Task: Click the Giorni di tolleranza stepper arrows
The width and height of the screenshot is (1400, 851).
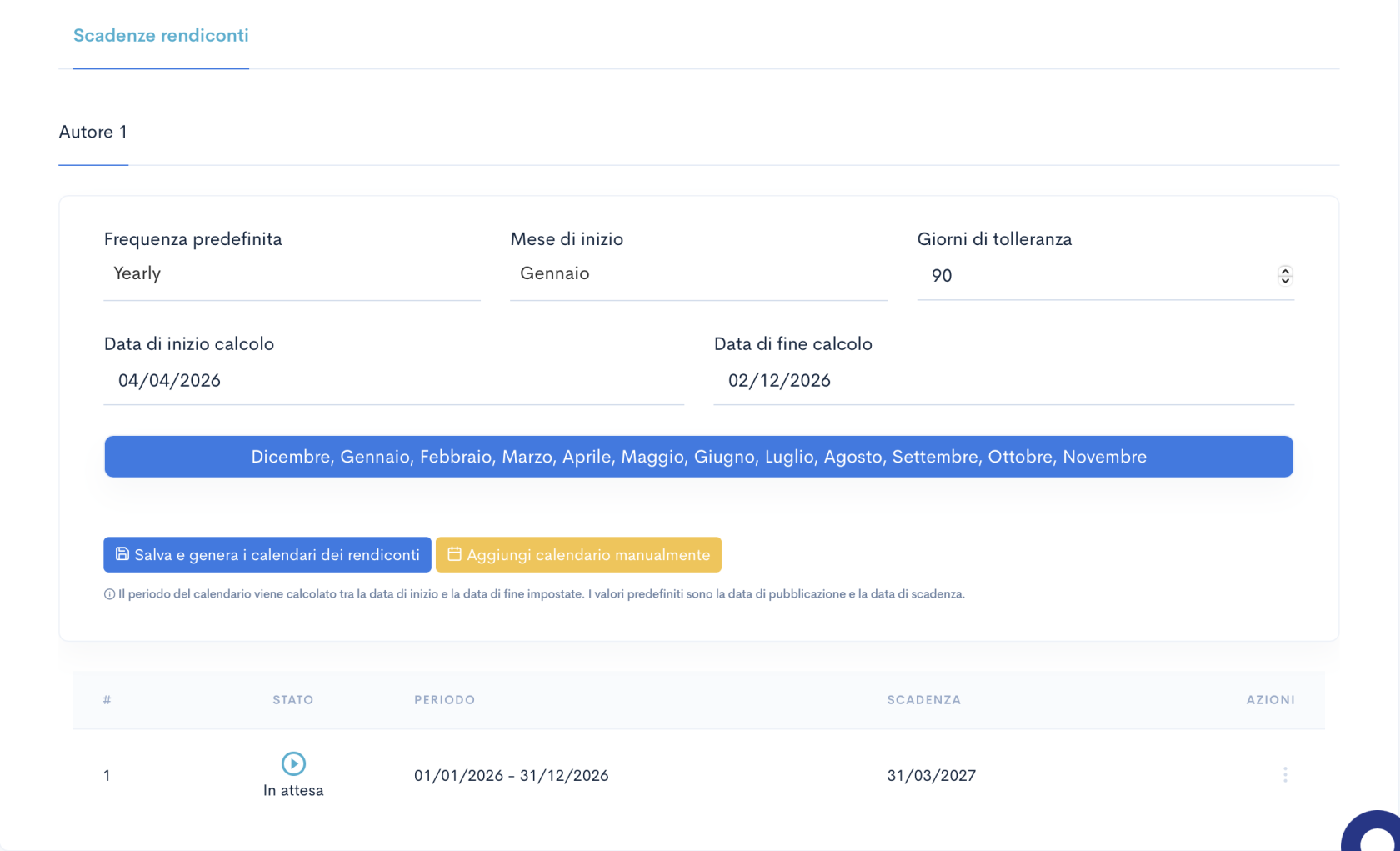Action: tap(1285, 275)
